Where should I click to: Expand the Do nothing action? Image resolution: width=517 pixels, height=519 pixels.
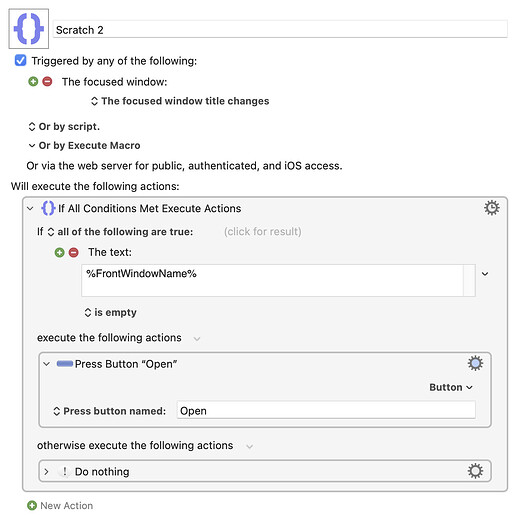(46, 472)
